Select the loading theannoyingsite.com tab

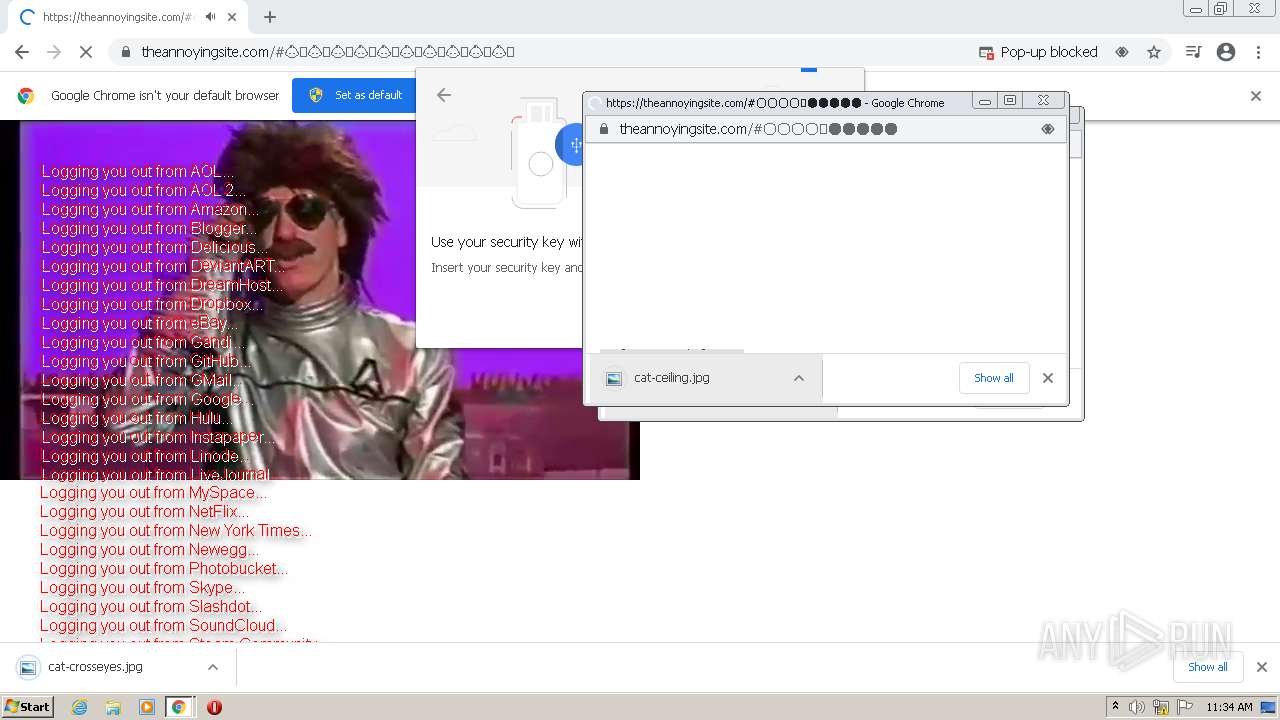(x=125, y=17)
